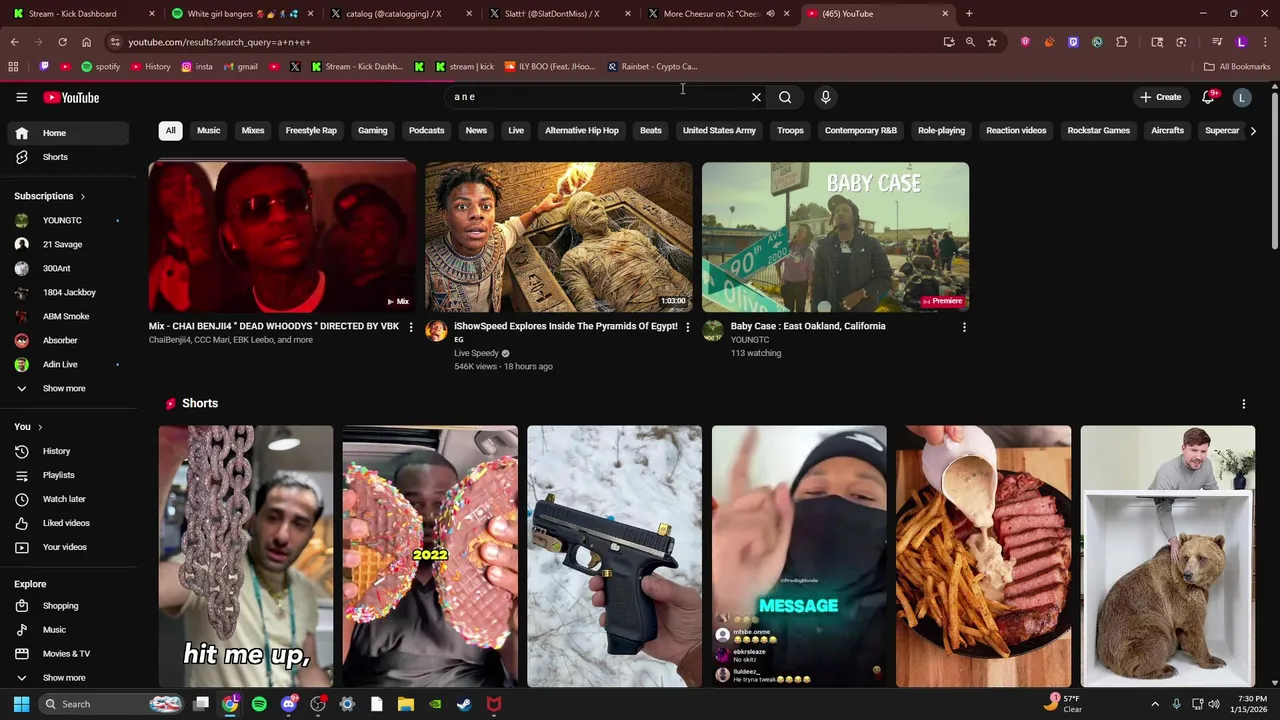The width and height of the screenshot is (1280, 720).
Task: Start voice search with the microphone
Action: pyautogui.click(x=825, y=97)
